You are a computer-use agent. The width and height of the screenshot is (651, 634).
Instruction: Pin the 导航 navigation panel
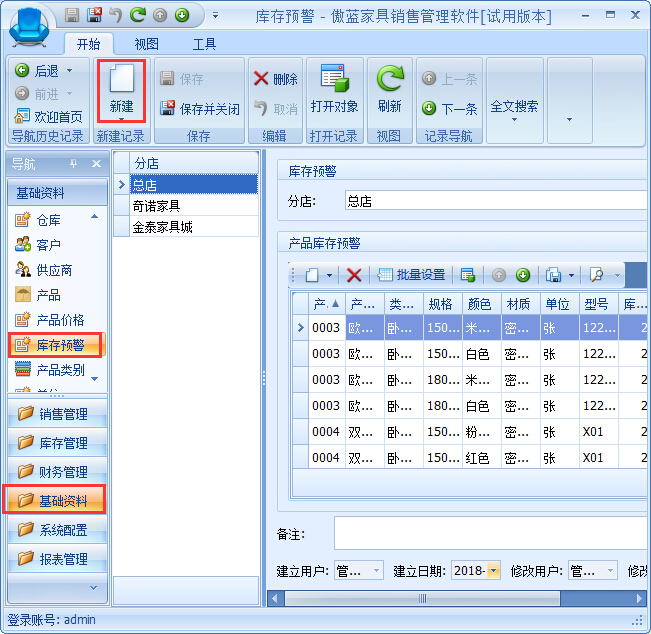[73, 164]
